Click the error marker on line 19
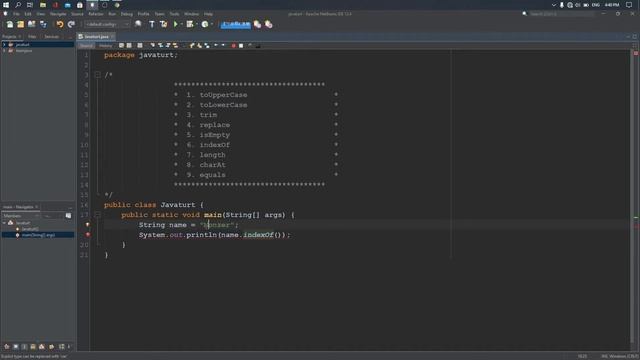The height and width of the screenshot is (360, 640). [x=88, y=235]
